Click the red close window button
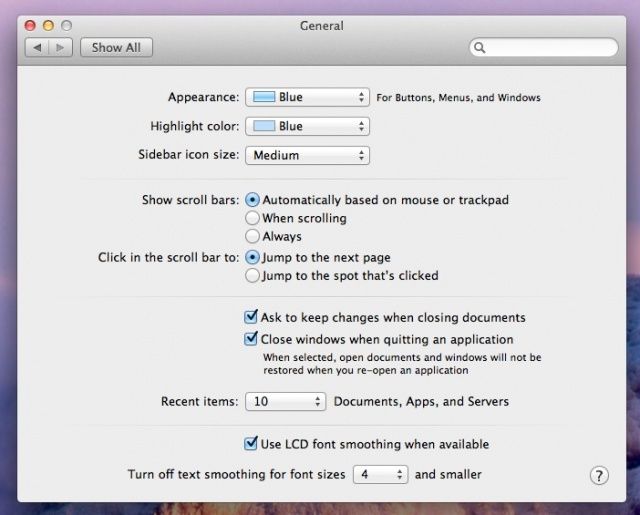This screenshot has width=640, height=515. click(29, 25)
